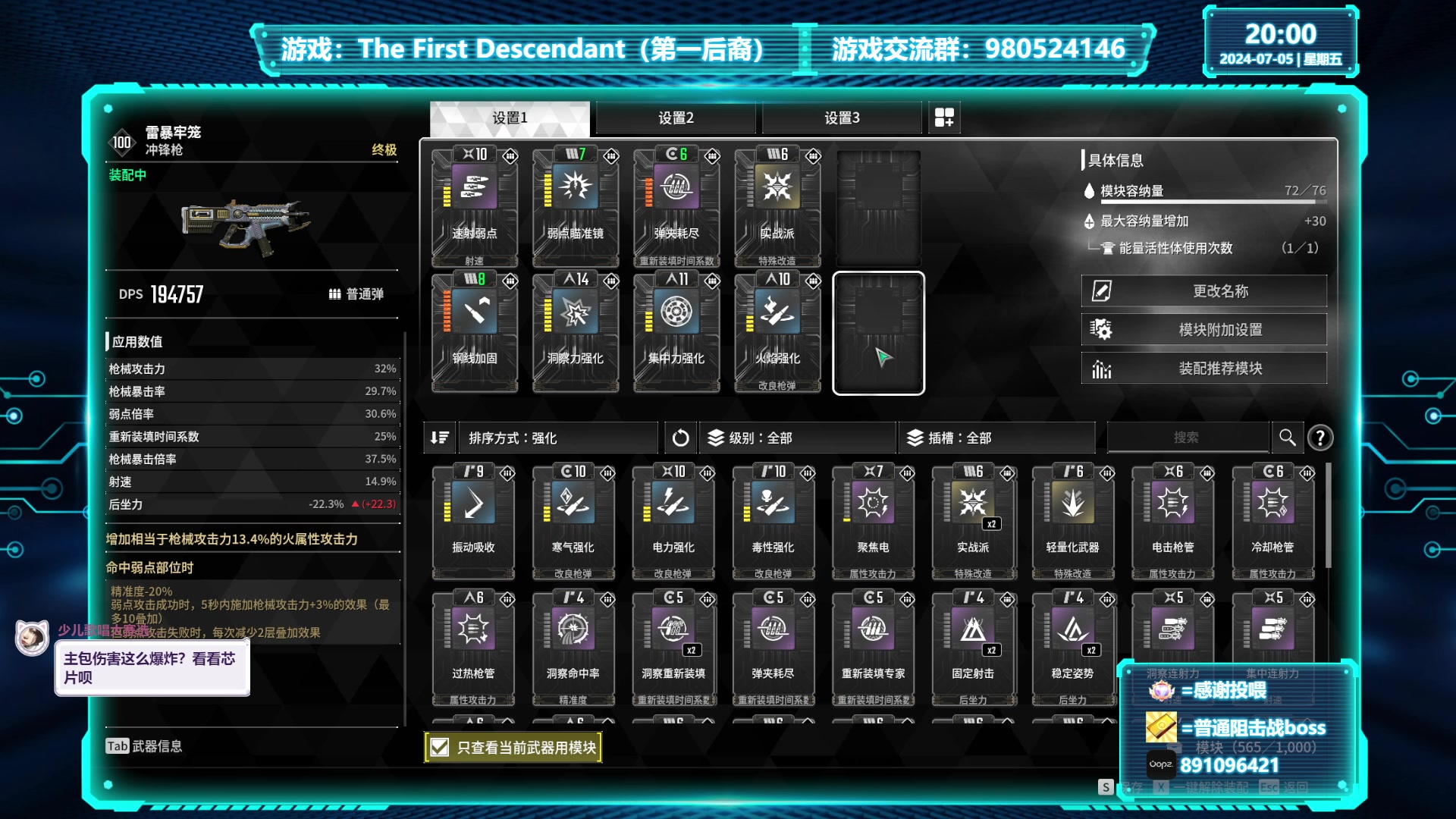Click 装配推荐模块 button
Image resolution: width=1456 pixels, height=819 pixels.
coord(1204,369)
